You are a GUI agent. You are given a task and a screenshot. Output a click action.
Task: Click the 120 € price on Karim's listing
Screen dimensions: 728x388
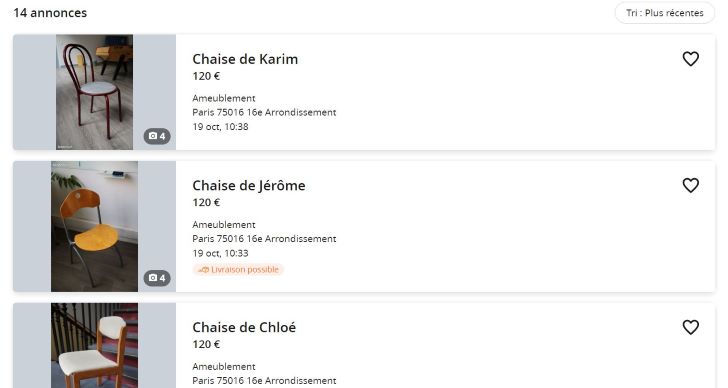coord(206,76)
